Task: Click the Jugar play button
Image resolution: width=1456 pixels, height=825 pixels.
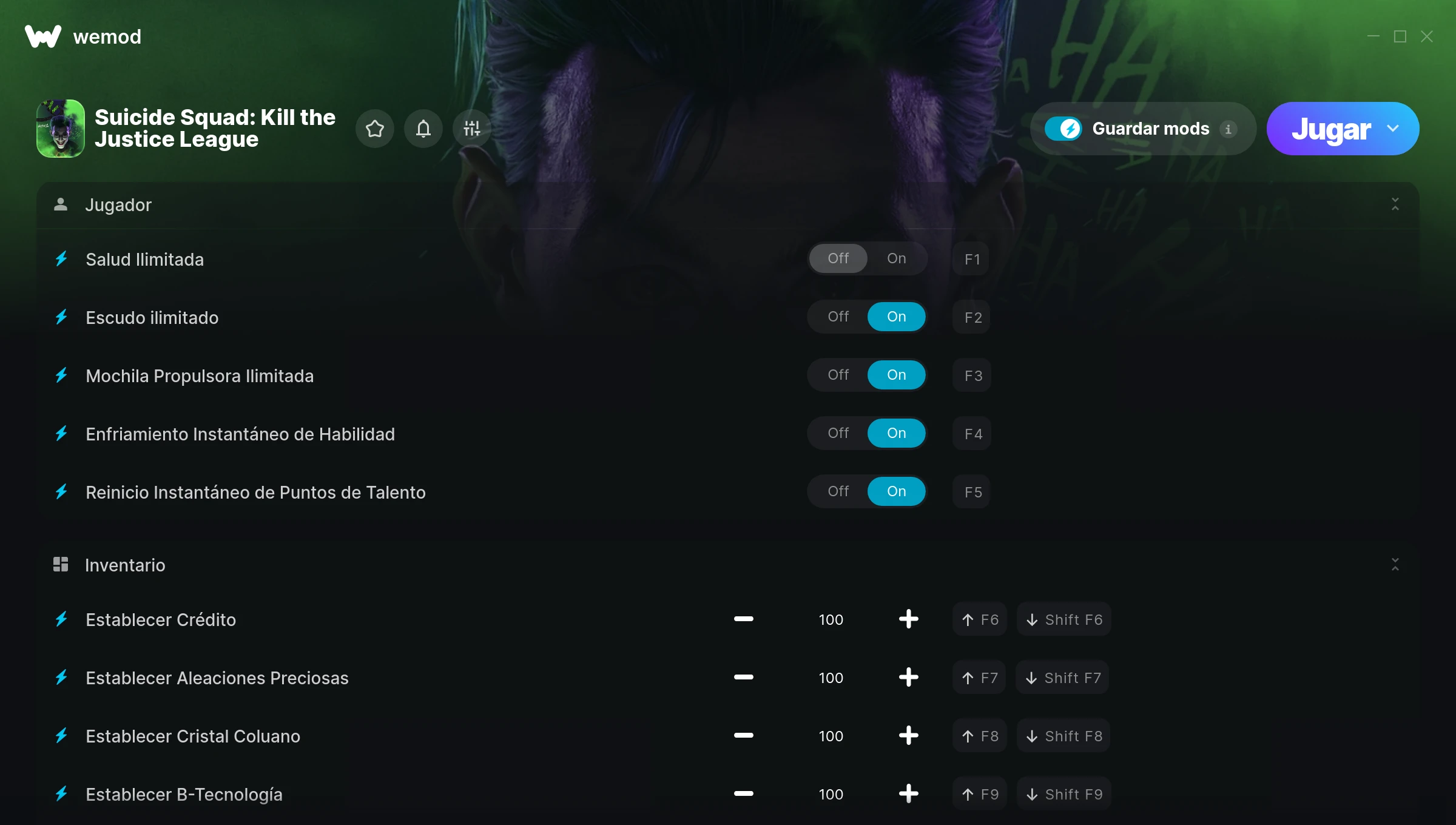Action: coord(1330,129)
